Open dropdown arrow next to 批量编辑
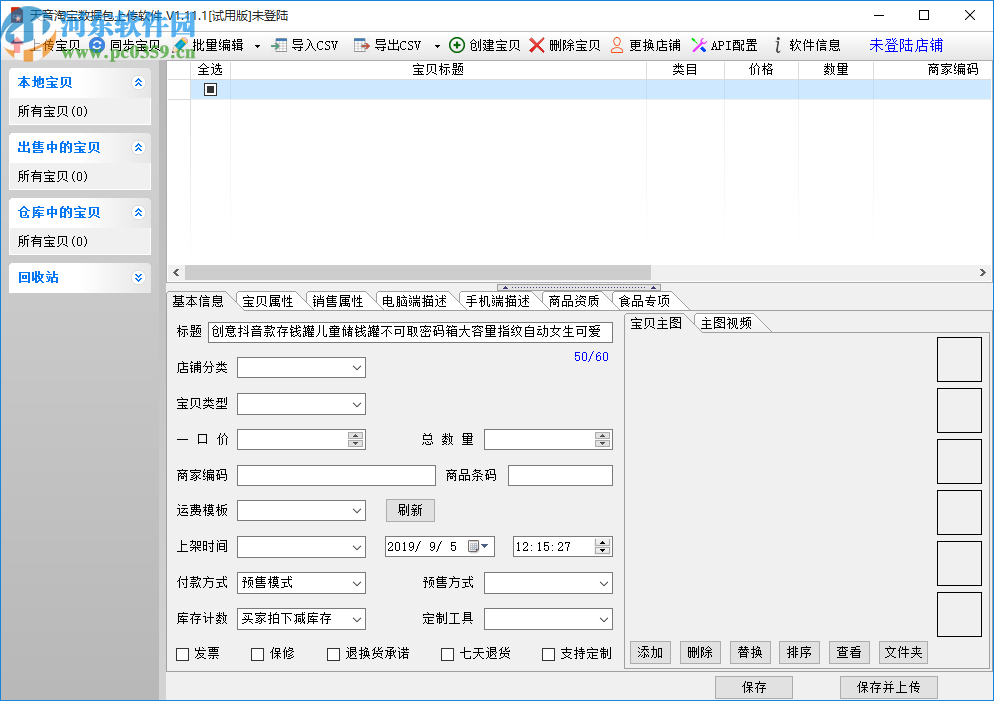The height and width of the screenshot is (701, 994). (x=257, y=46)
